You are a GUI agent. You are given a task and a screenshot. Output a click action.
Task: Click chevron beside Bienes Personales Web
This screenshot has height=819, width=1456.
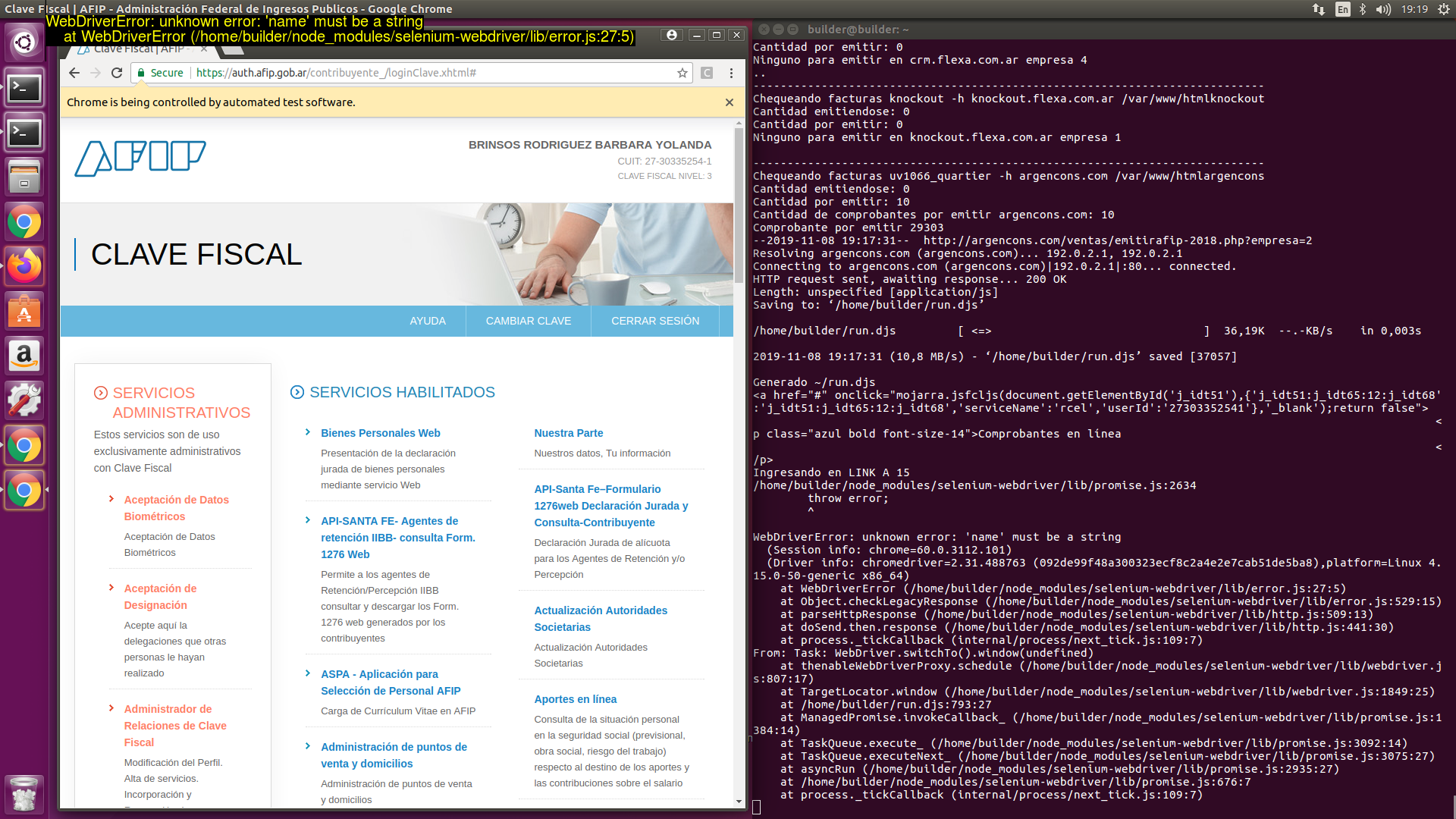point(307,432)
